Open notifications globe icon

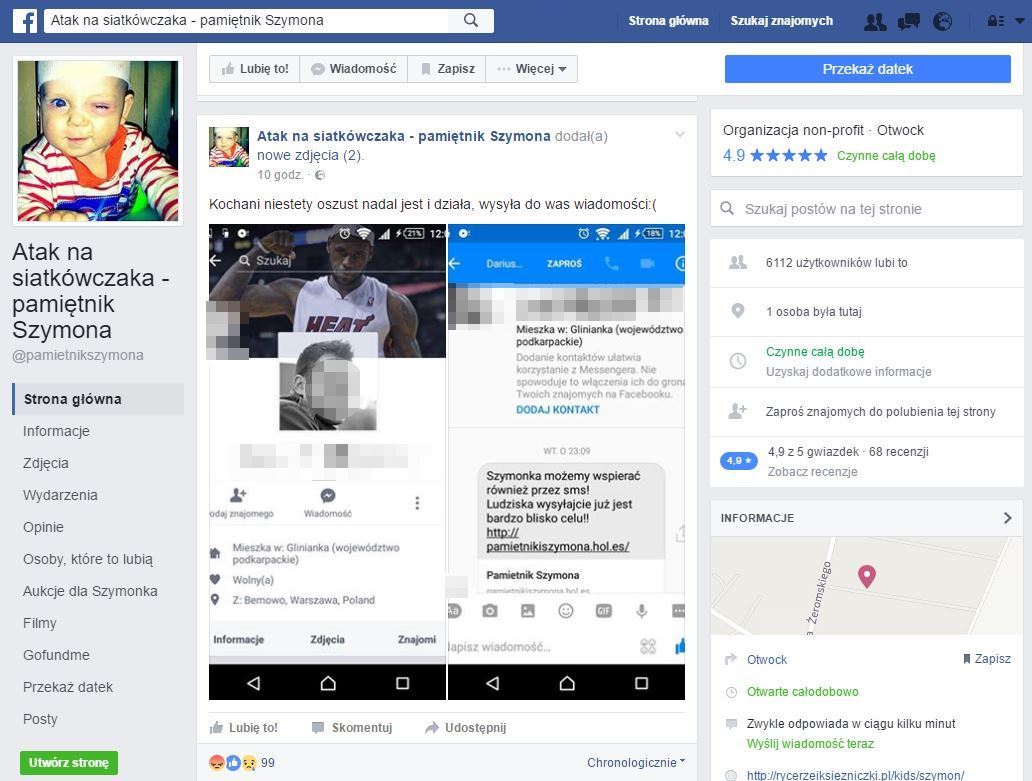942,21
